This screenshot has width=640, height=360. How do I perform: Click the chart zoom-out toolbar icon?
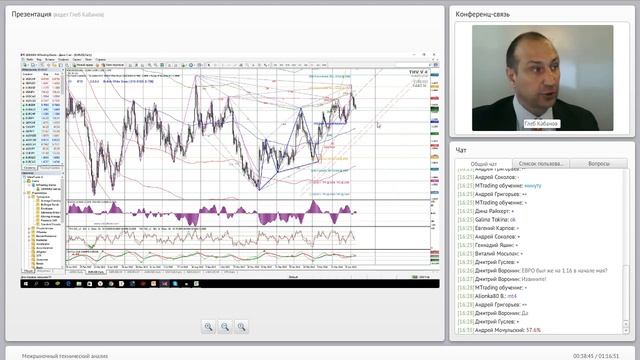pyautogui.click(x=156, y=65)
